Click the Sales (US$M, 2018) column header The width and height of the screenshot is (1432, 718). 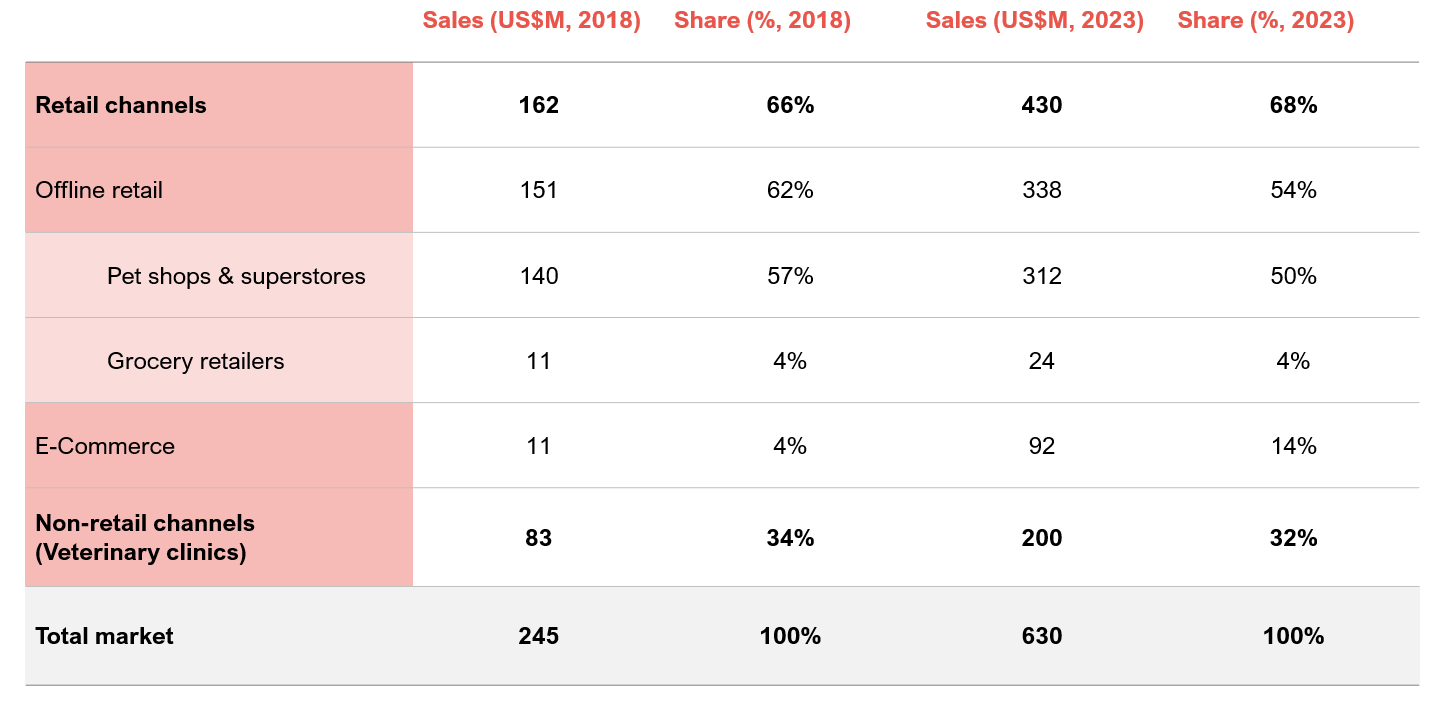[531, 21]
